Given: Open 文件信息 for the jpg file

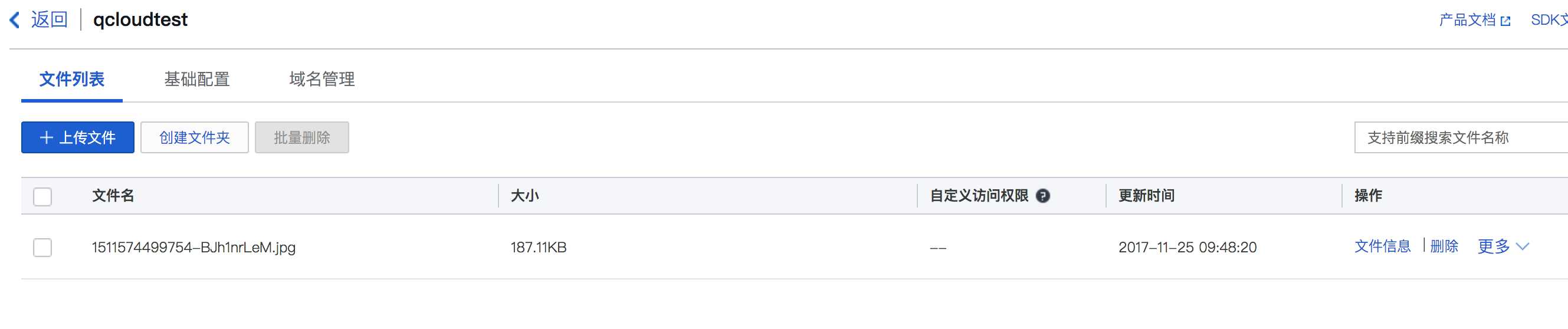Looking at the screenshot, I should pos(1382,246).
